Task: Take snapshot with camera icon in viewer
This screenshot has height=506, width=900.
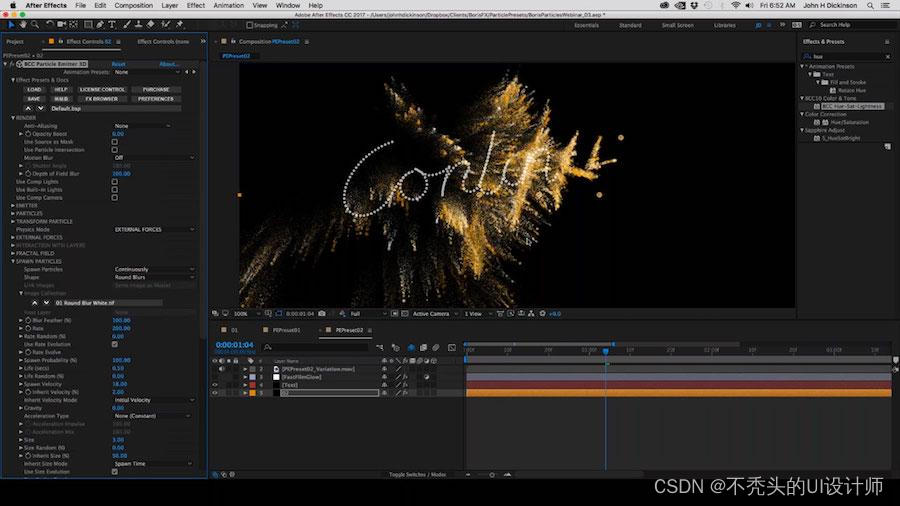Action: pos(322,314)
